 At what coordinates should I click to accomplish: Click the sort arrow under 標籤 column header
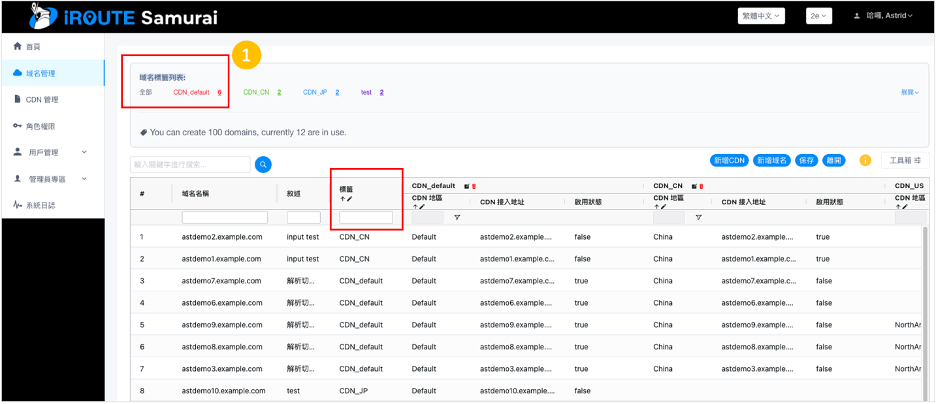[343, 199]
